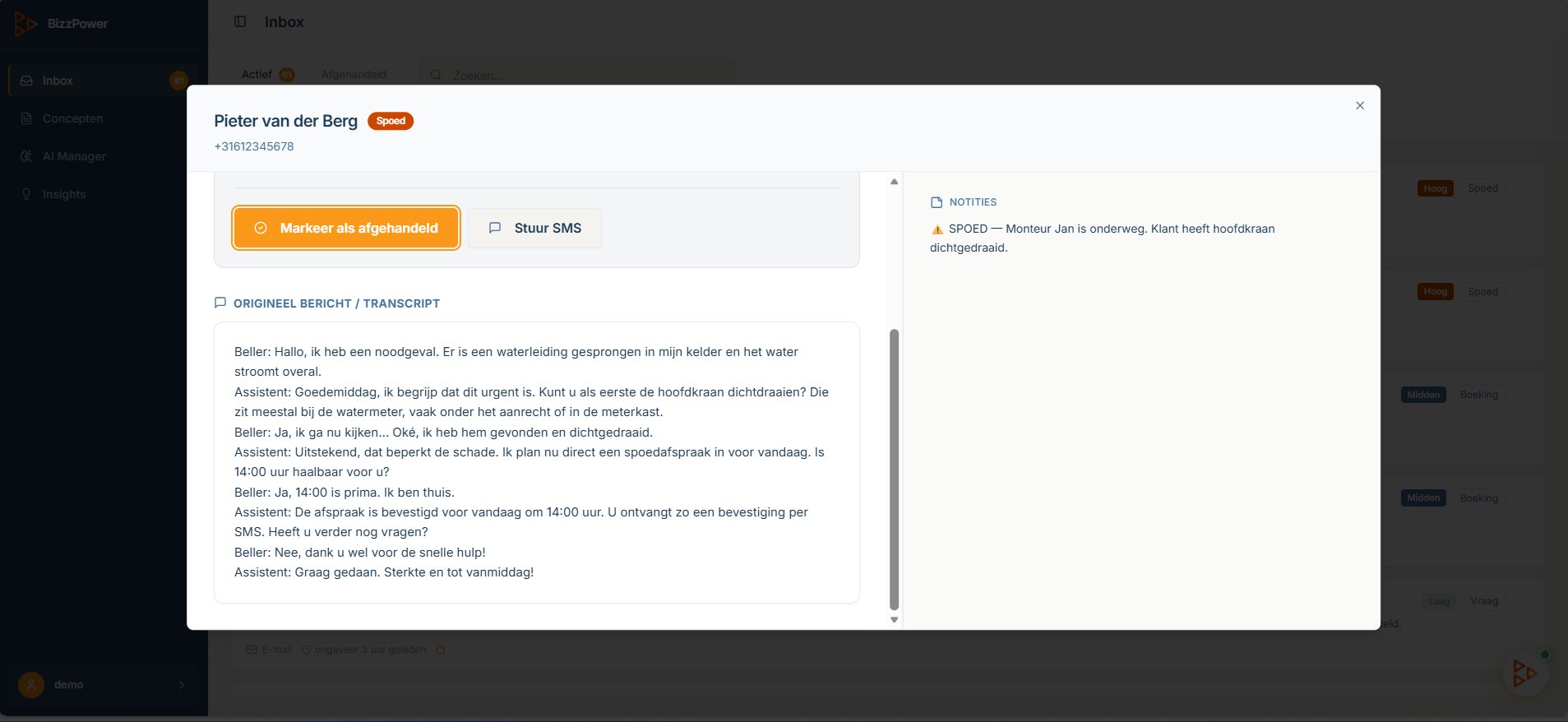
Task: Mark conversation as afgehandeld
Action: coord(345,228)
